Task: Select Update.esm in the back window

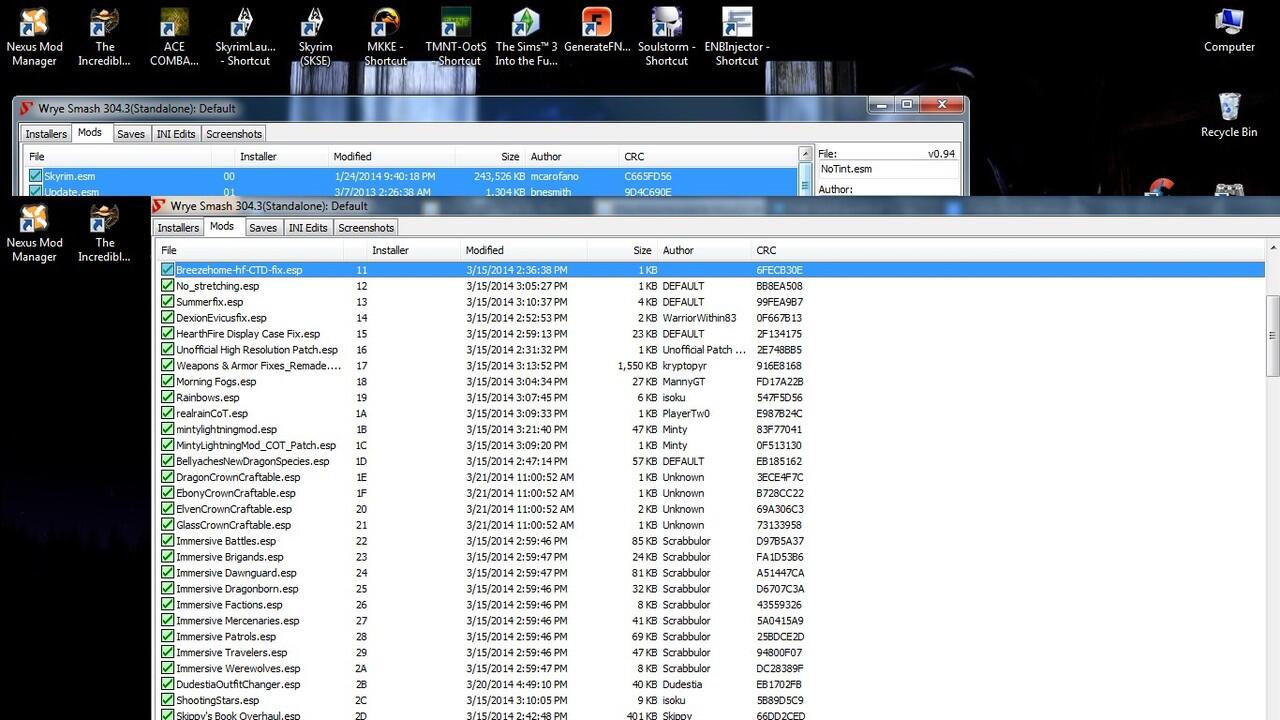Action: [411, 191]
